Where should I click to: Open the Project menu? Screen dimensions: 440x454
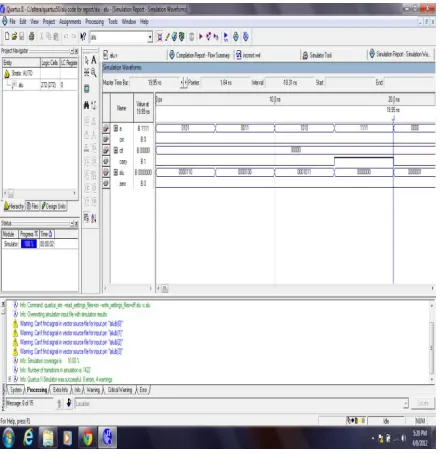click(x=49, y=22)
